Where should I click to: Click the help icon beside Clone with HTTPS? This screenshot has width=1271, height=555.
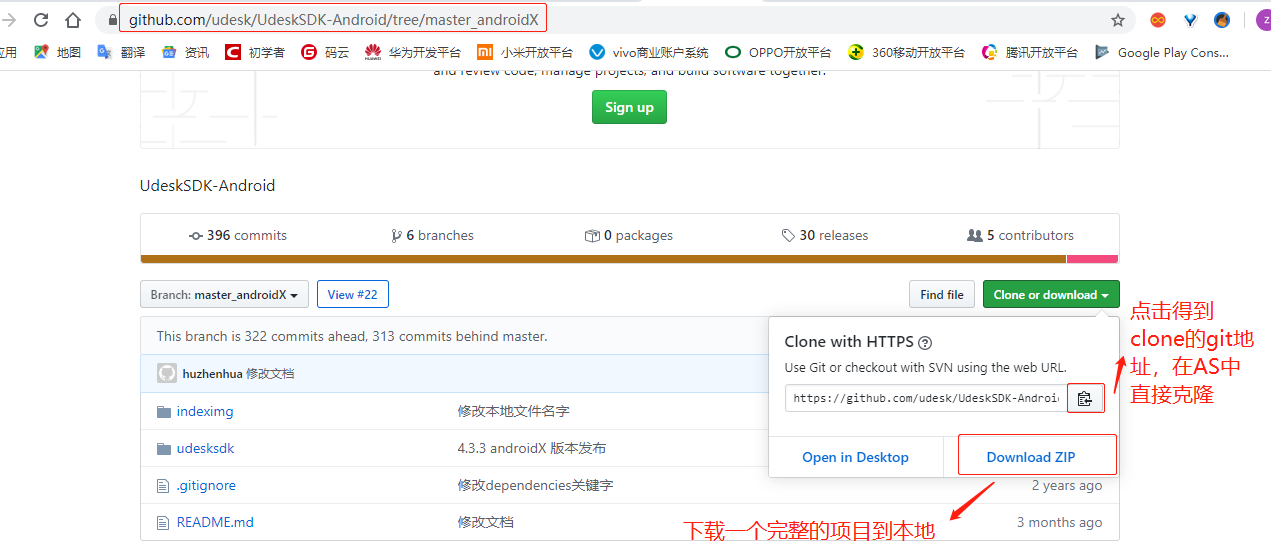pyautogui.click(x=925, y=342)
